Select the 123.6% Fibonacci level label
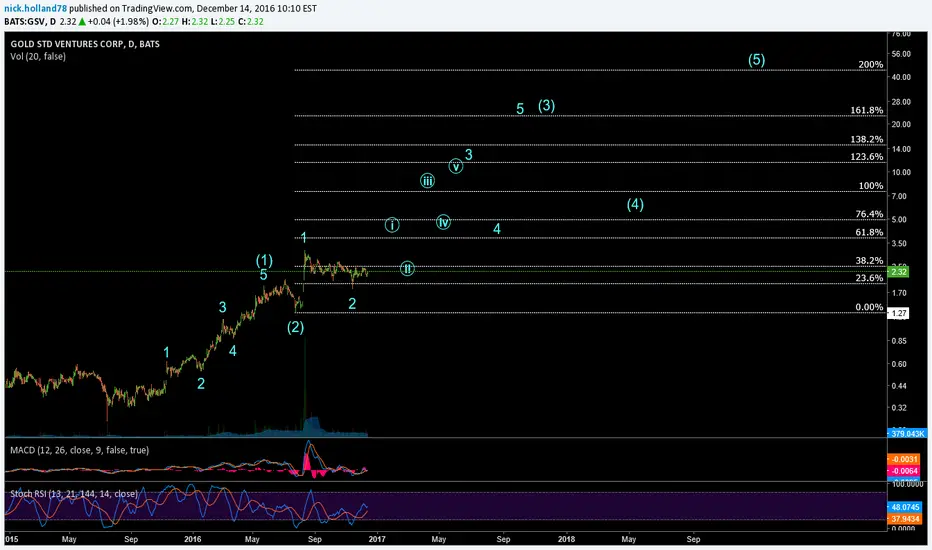Screen dimensions: 932x550 867,157
